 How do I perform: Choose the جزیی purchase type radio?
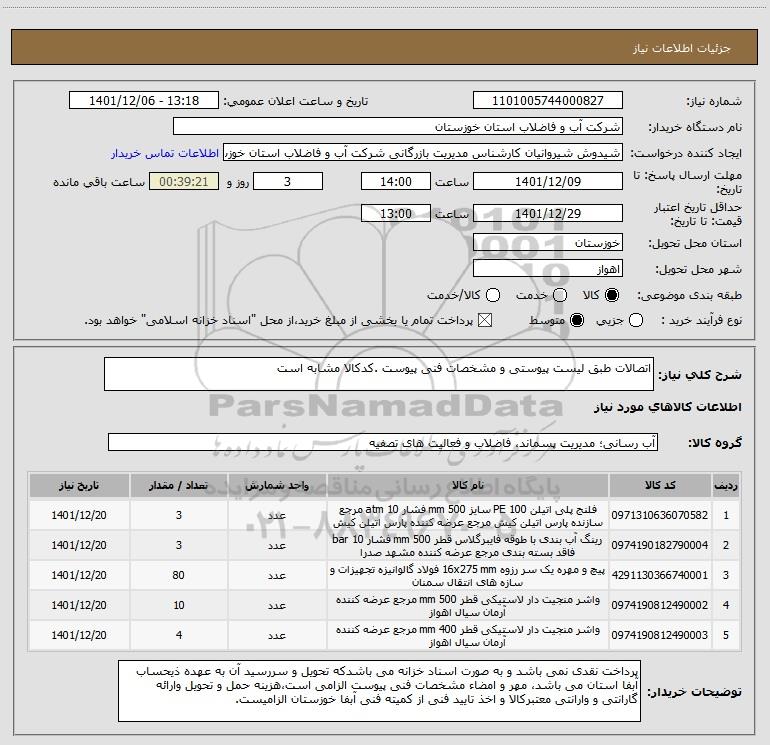pos(636,320)
